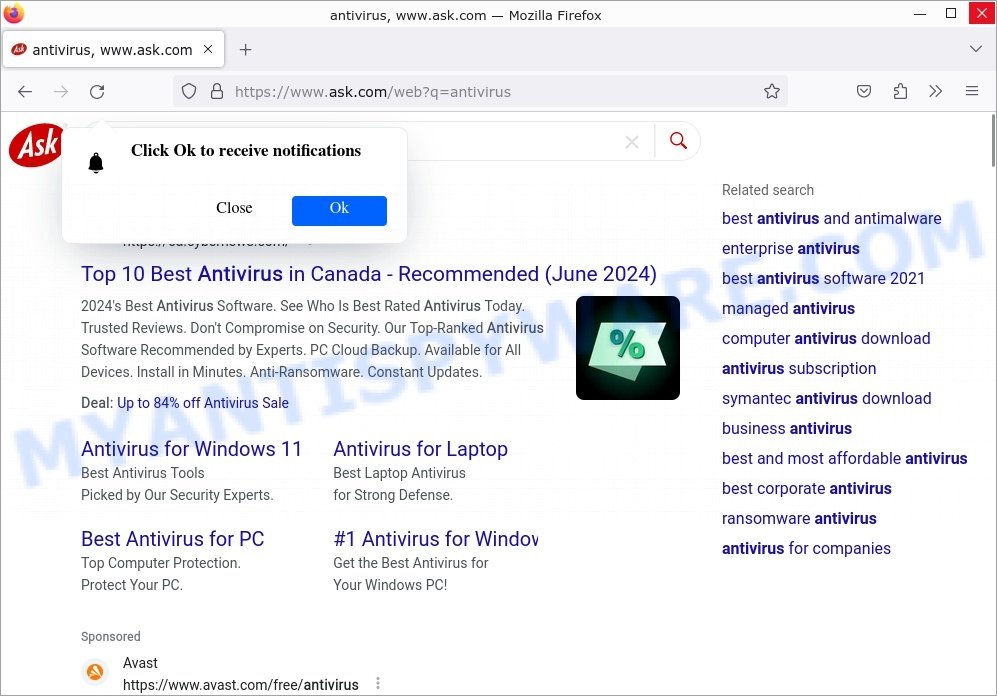Open Best Antivirus for PC link

pos(172,539)
